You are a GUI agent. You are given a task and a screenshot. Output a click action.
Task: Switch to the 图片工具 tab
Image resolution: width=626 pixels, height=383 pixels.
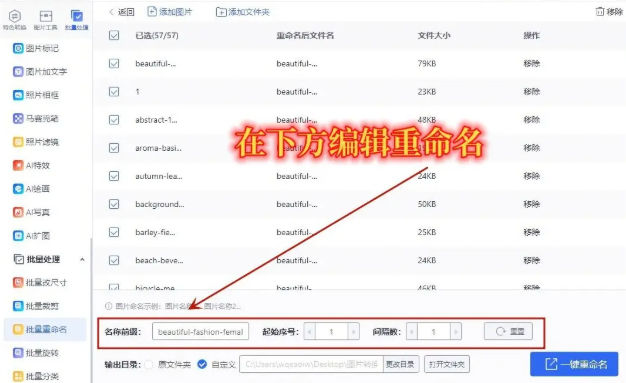coord(46,20)
